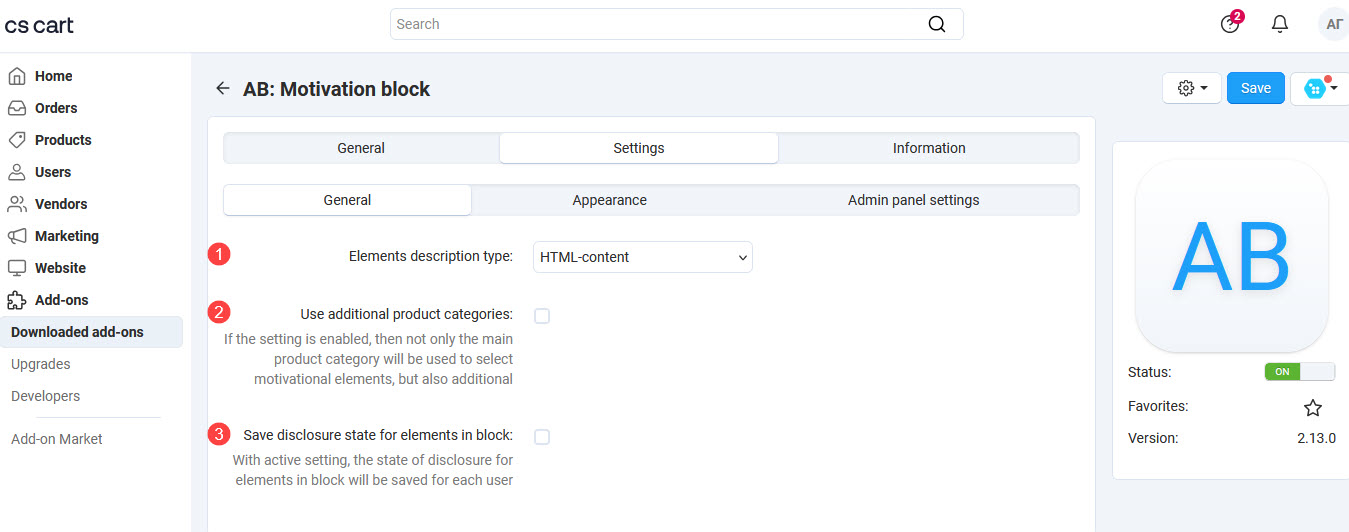Open the Upgrades link

click(41, 364)
